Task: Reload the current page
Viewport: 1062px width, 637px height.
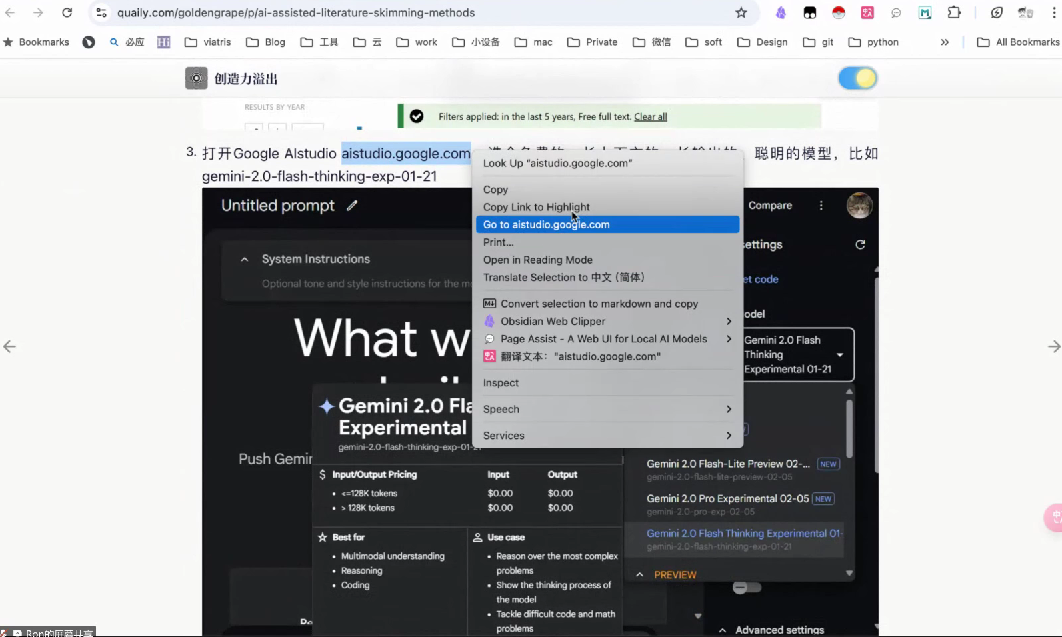Action: (x=66, y=12)
